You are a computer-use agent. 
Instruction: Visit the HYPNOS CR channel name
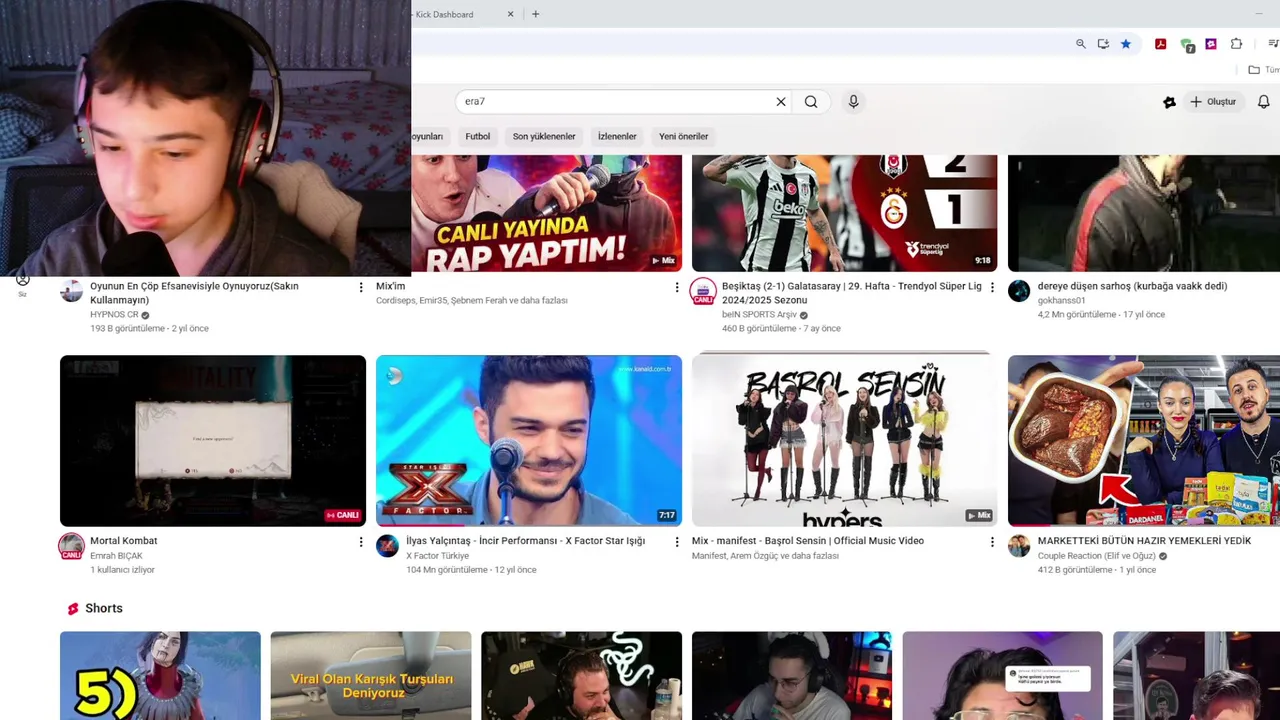point(114,315)
